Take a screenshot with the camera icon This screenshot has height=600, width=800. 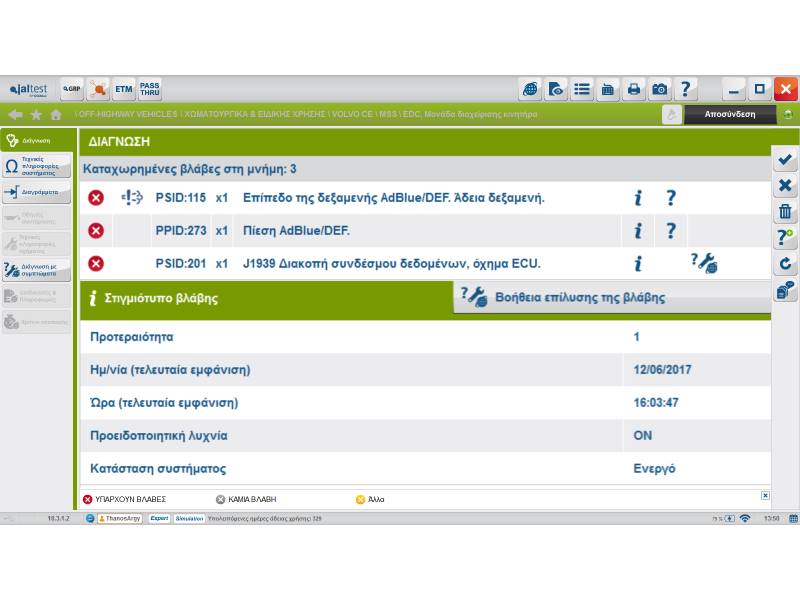[x=659, y=89]
